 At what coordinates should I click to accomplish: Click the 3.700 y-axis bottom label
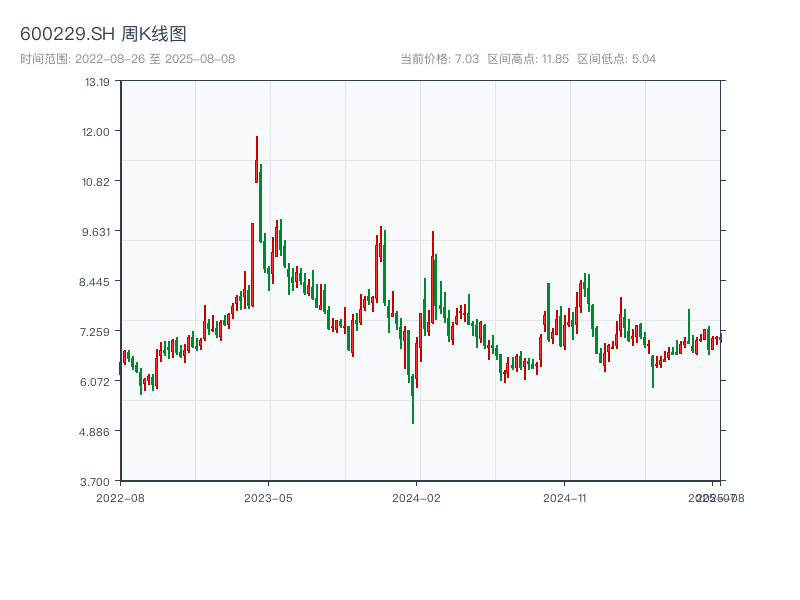tap(96, 481)
